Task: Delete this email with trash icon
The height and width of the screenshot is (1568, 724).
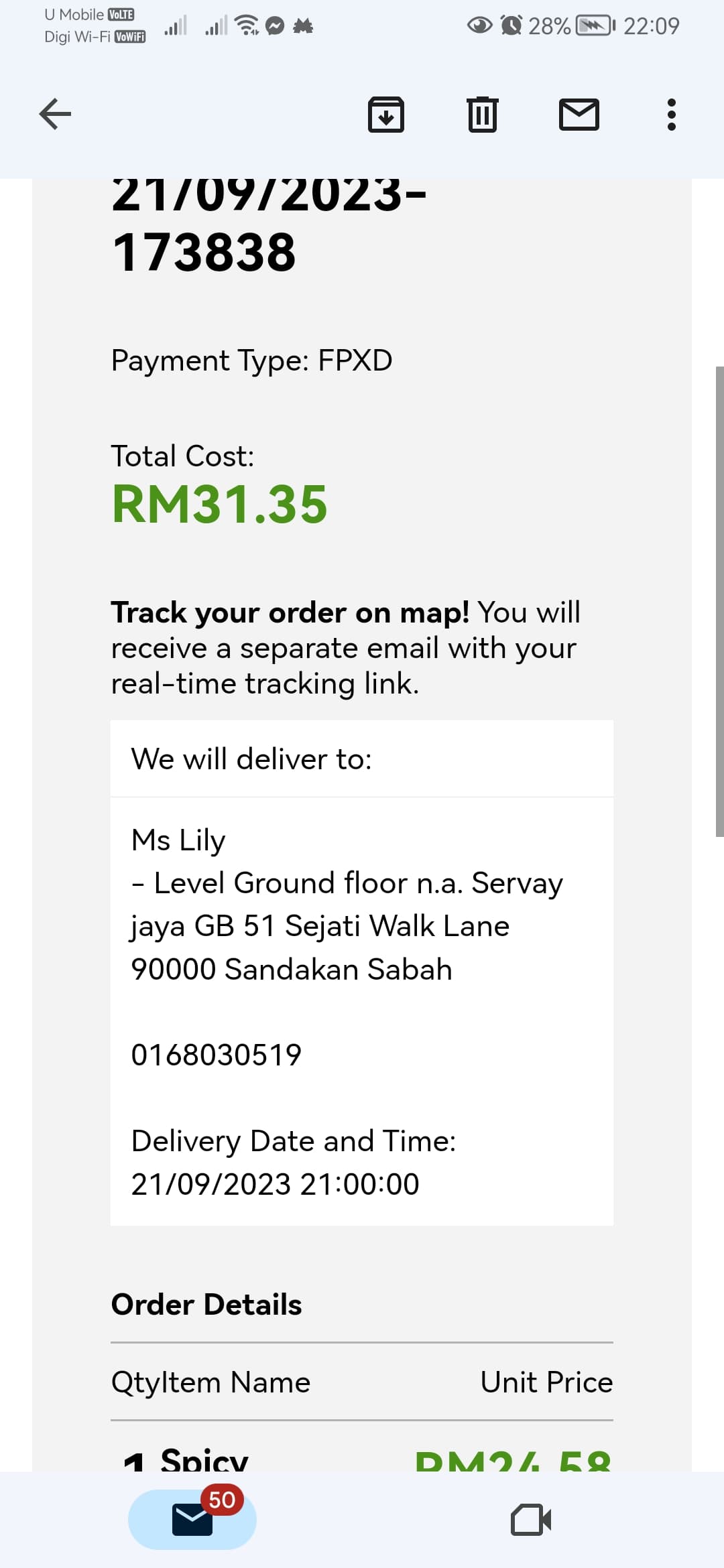Action: pos(482,115)
